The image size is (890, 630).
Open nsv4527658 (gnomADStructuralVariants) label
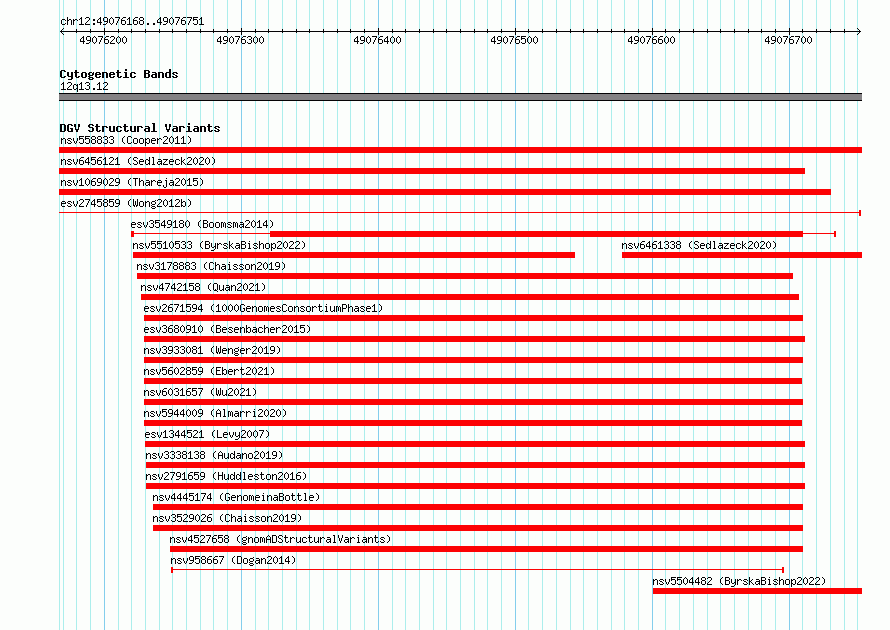tap(280, 539)
